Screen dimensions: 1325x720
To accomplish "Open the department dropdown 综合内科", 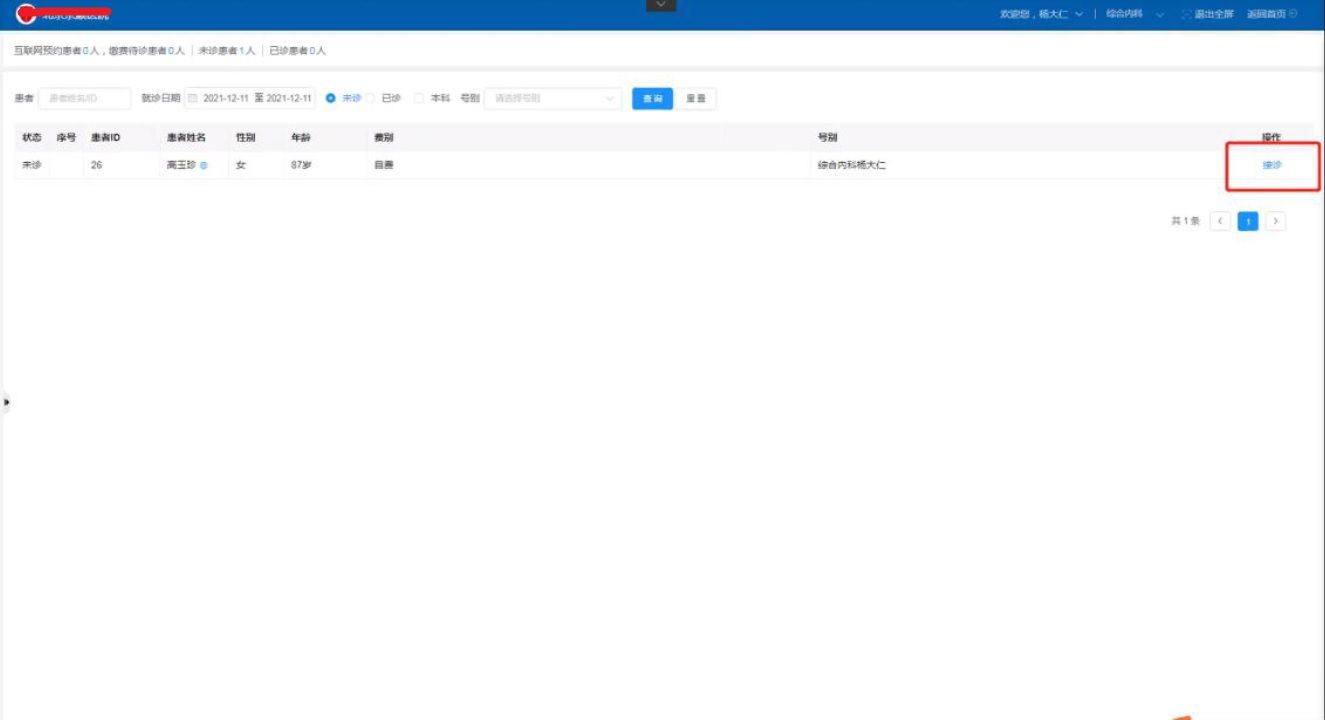I will (1135, 15).
